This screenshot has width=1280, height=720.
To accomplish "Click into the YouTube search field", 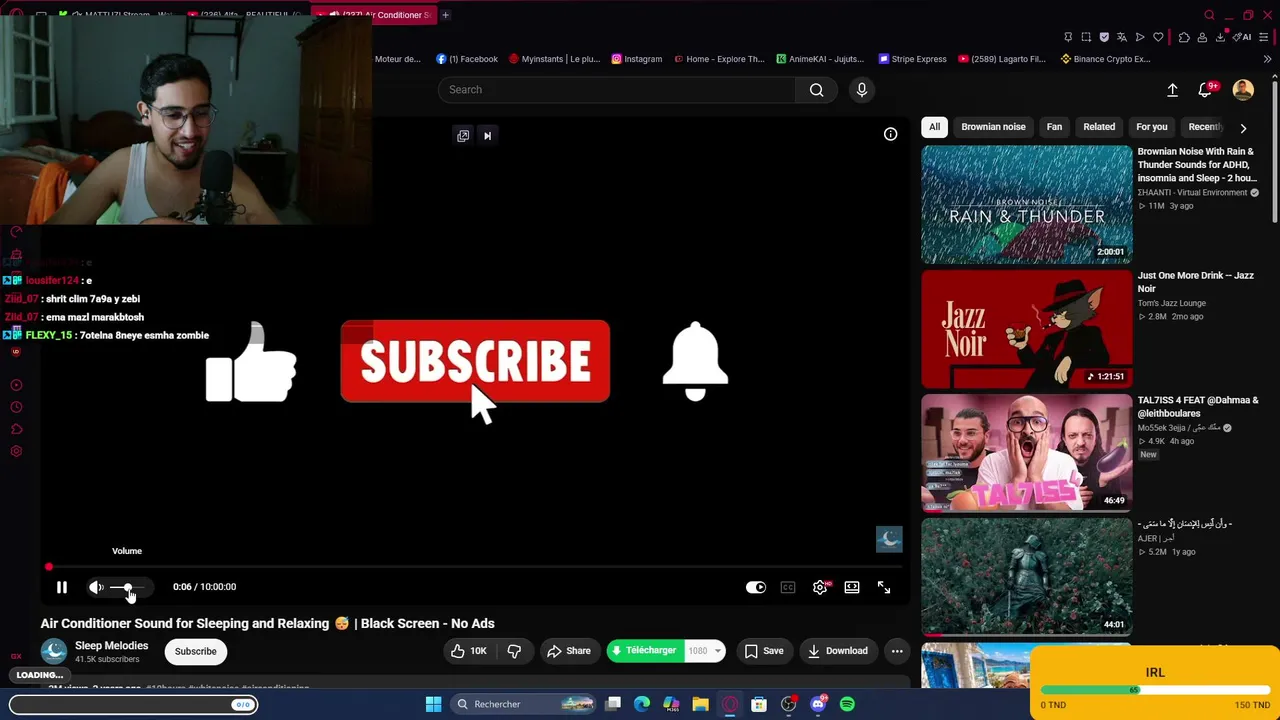I will [617, 90].
